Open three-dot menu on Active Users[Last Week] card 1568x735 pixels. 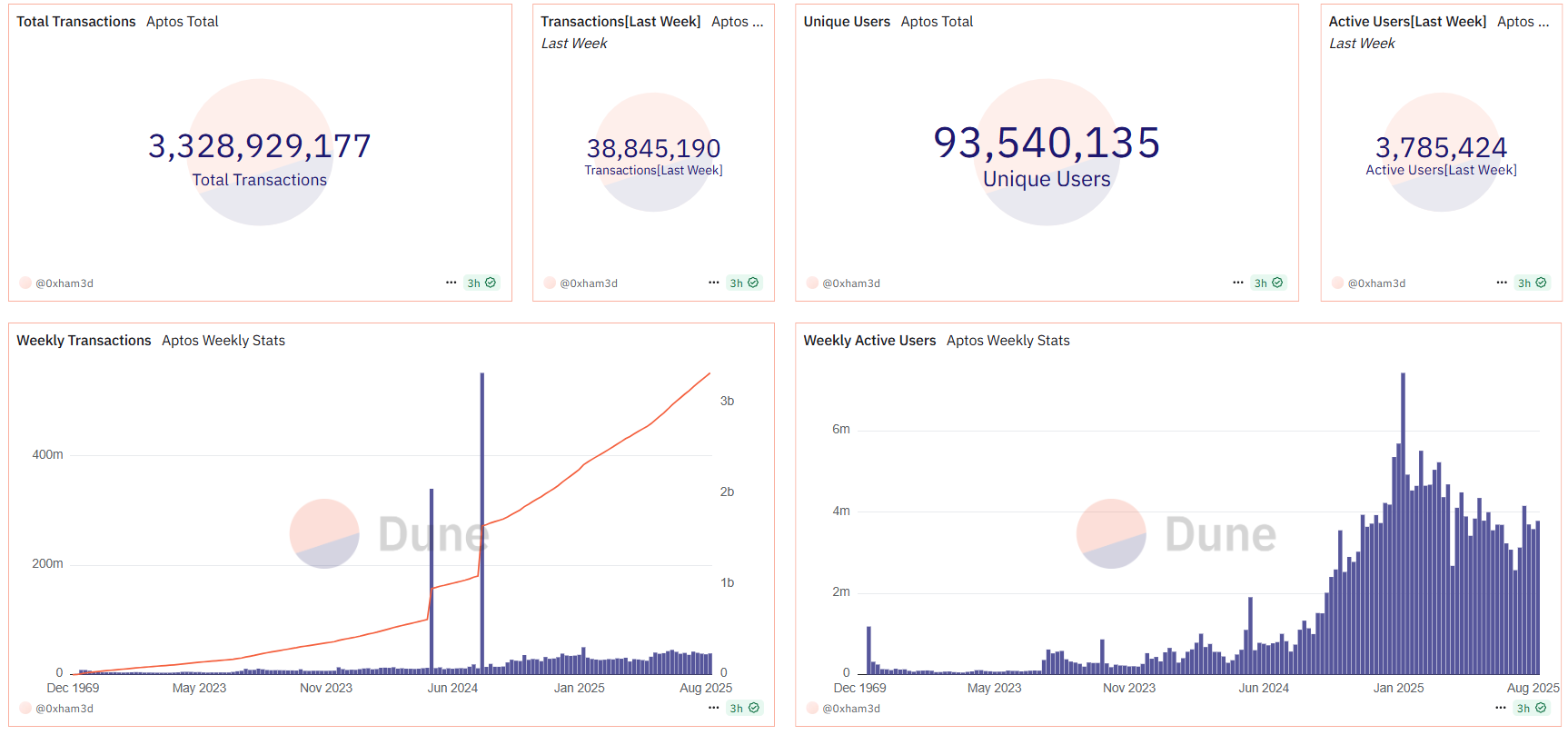pos(1502,283)
